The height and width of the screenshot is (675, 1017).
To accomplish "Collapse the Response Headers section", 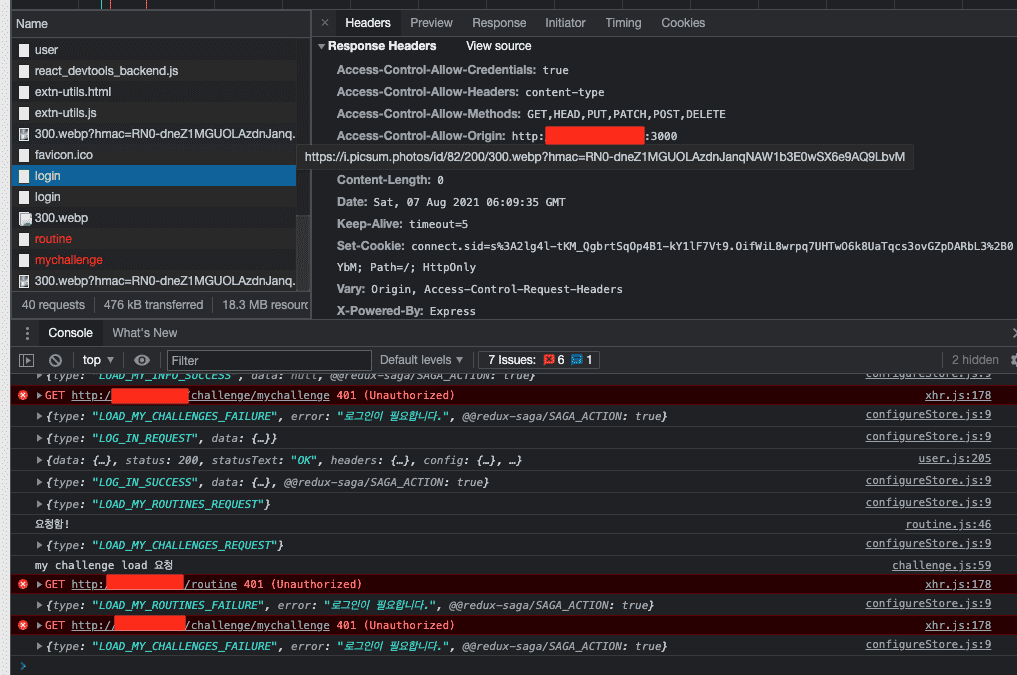I will (x=322, y=46).
